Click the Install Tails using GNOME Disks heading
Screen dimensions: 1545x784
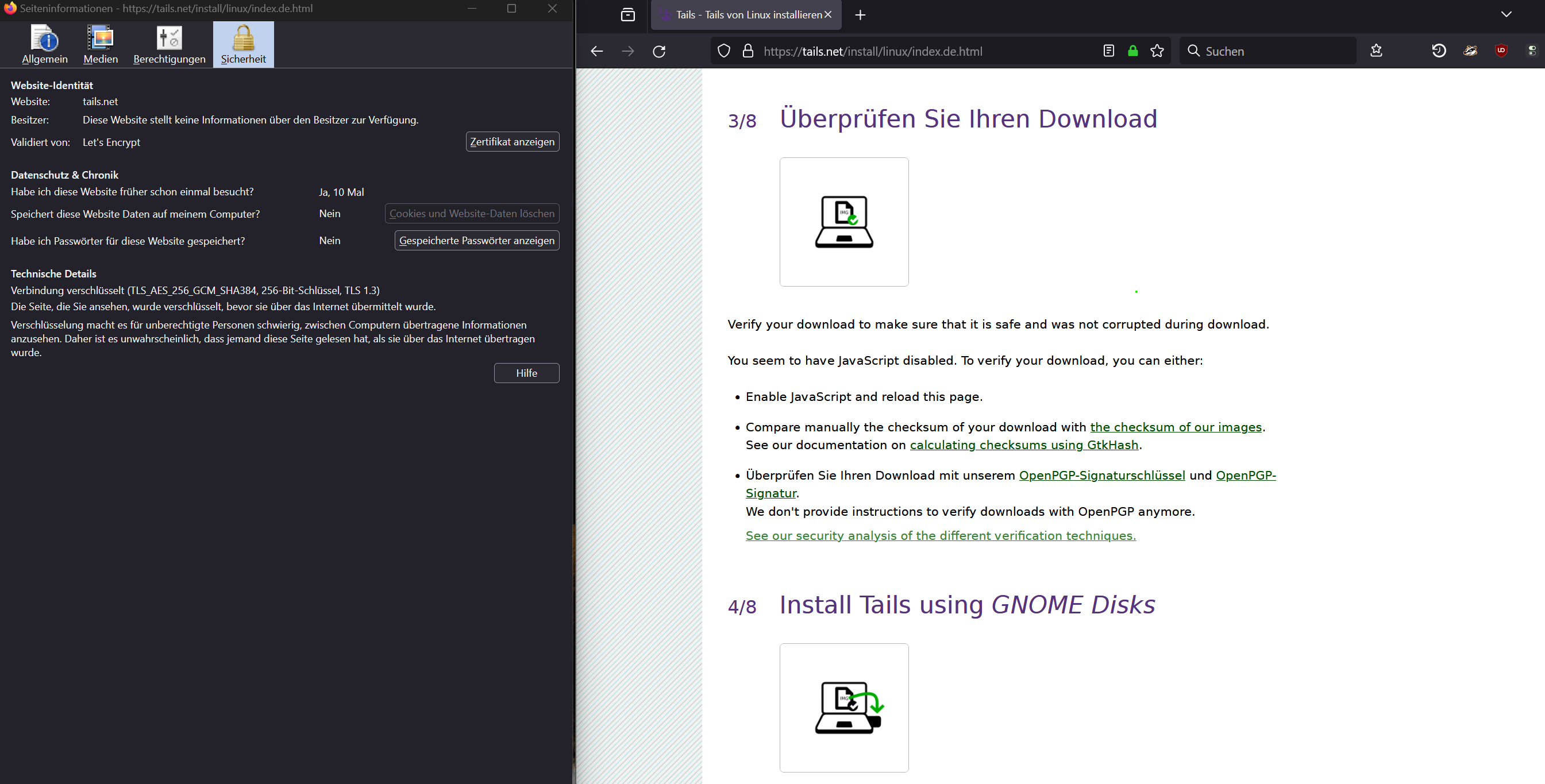pyautogui.click(x=967, y=604)
